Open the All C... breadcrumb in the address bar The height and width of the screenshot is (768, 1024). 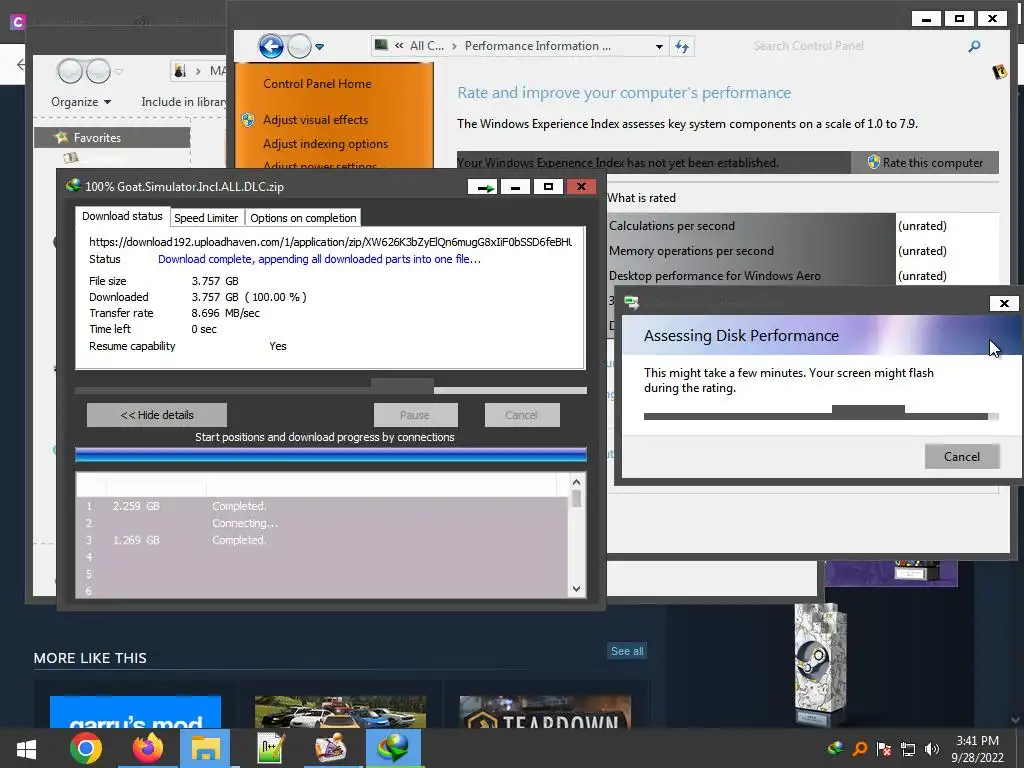point(426,46)
